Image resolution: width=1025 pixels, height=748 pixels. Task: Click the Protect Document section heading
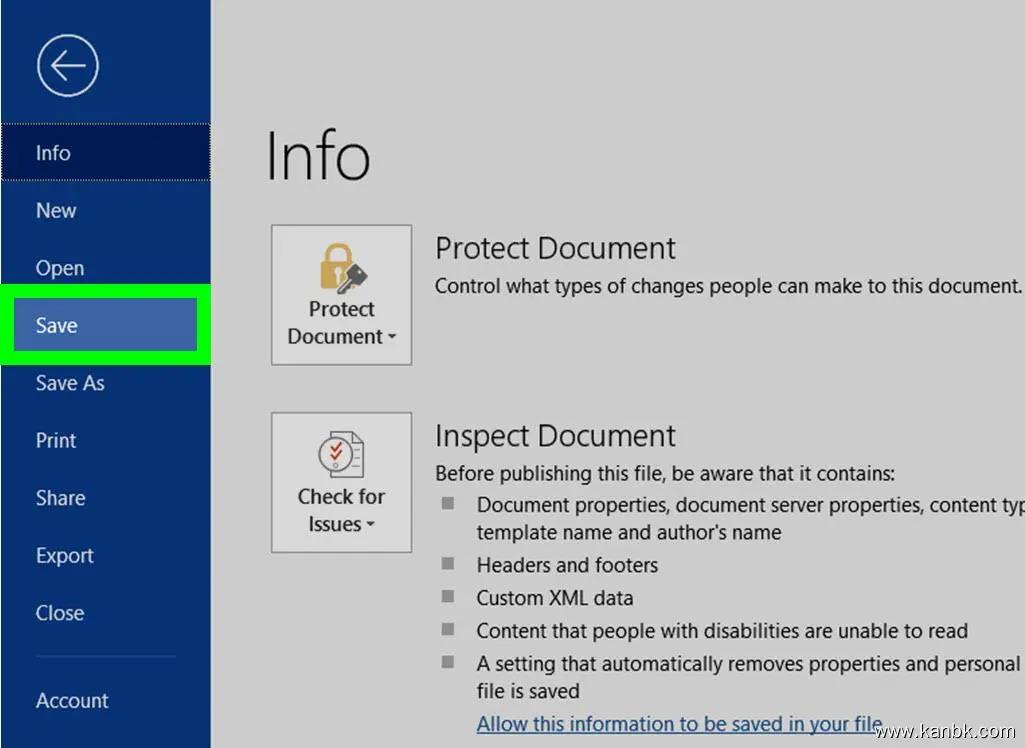click(555, 248)
